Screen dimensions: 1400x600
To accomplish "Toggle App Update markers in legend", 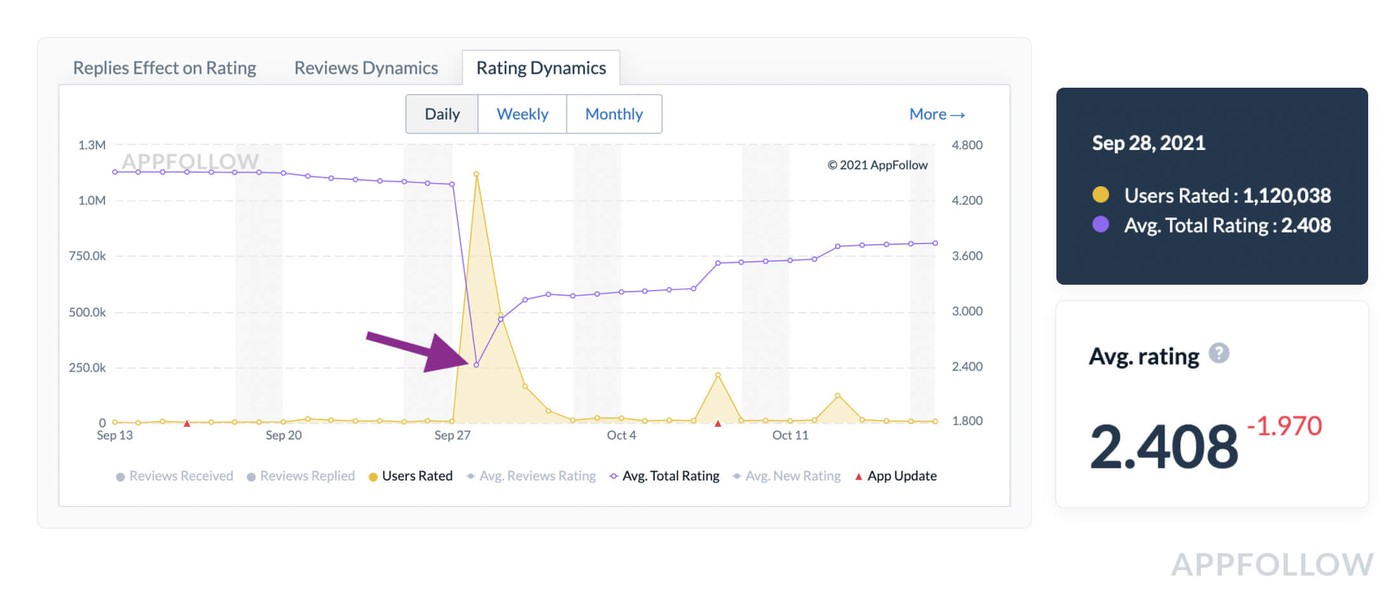I will (895, 476).
